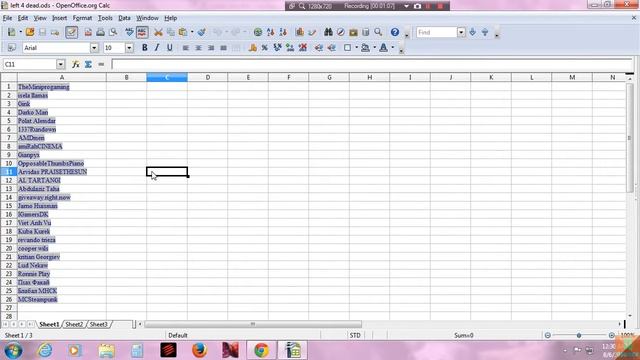Align cell contents right
This screenshot has height=360, width=640.
[211, 48]
